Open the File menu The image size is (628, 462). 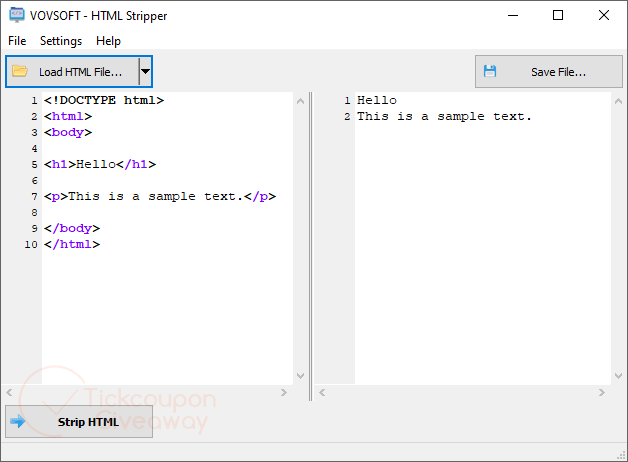click(x=17, y=41)
